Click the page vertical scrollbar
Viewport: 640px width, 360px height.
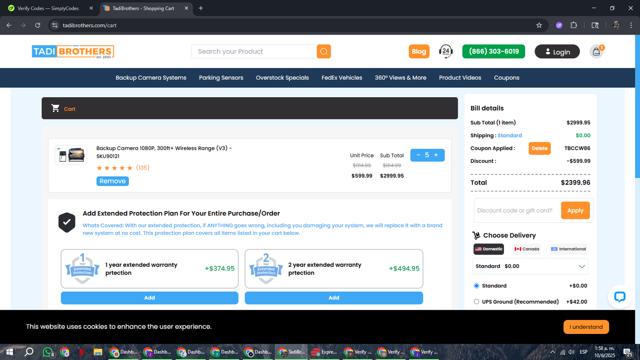tap(637, 106)
